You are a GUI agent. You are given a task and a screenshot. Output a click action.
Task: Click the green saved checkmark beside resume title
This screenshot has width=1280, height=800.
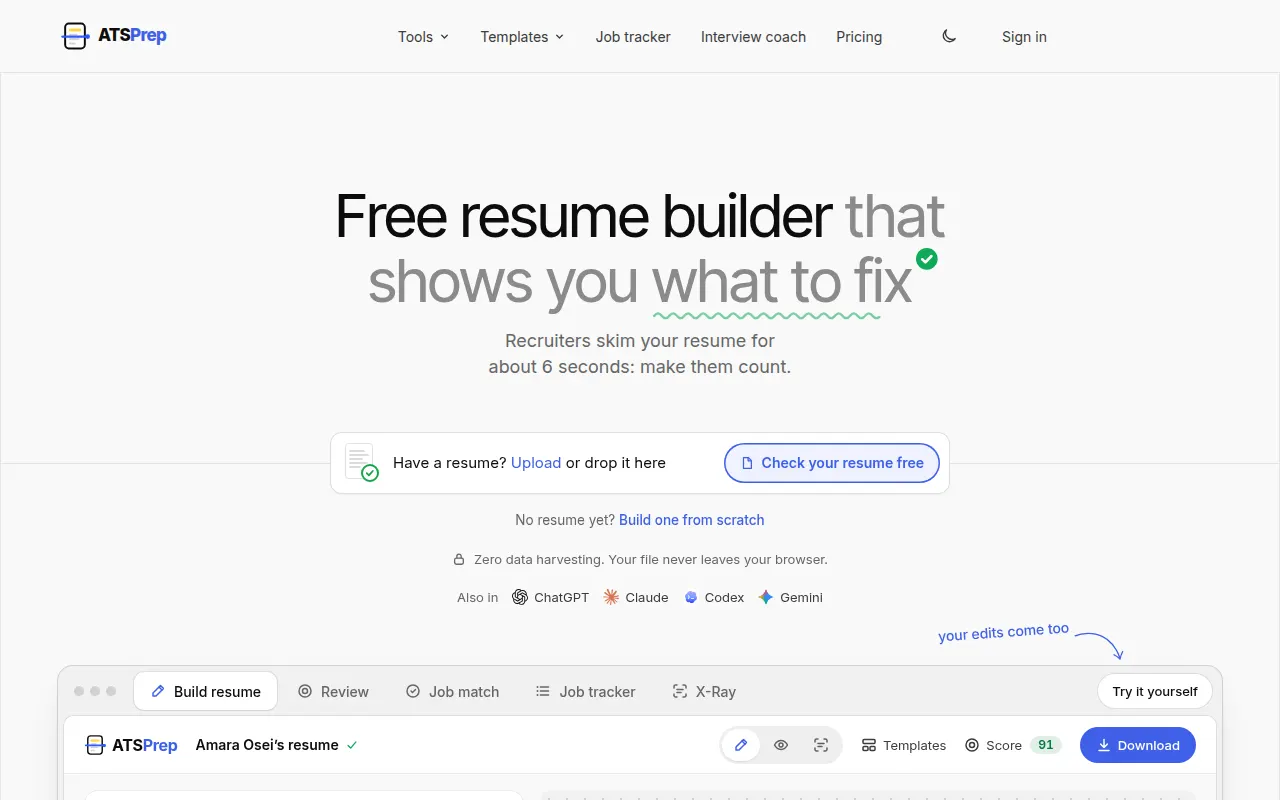coord(351,745)
